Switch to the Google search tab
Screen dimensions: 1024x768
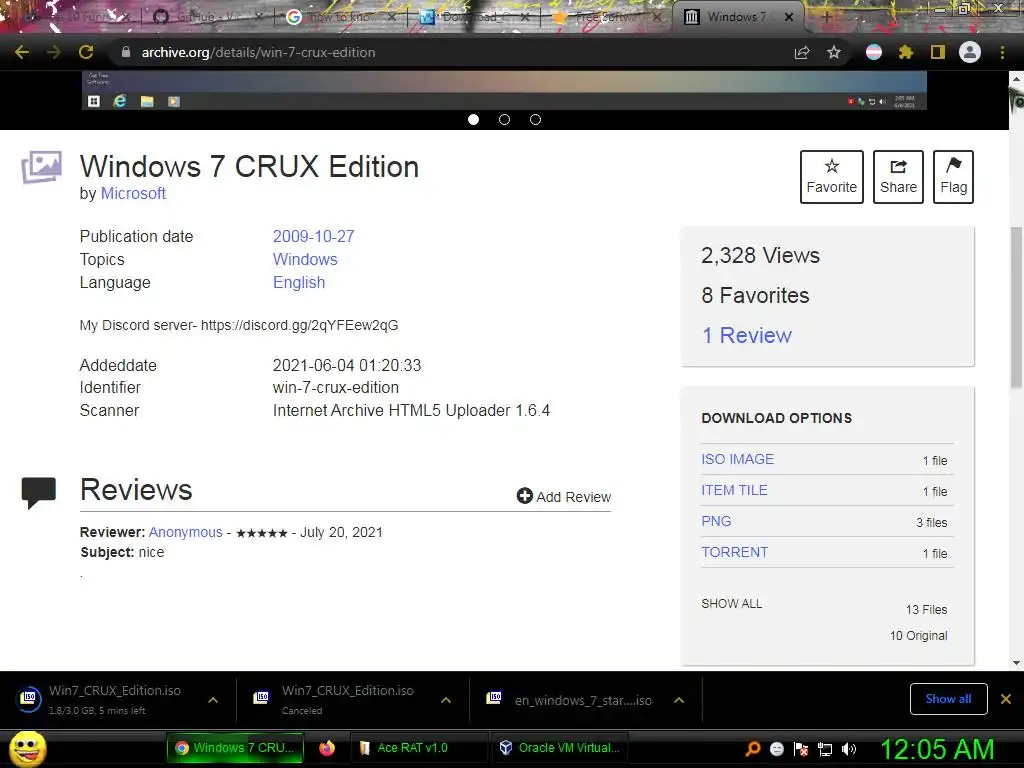click(340, 16)
